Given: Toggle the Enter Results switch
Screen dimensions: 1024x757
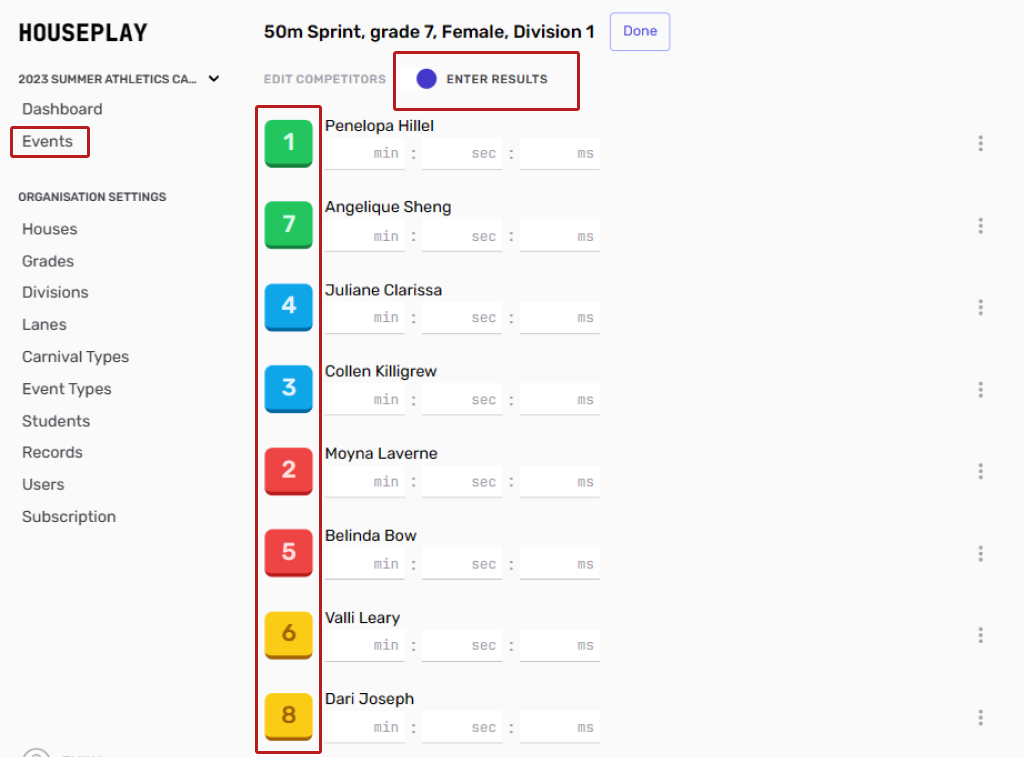Looking at the screenshot, I should (x=427, y=79).
